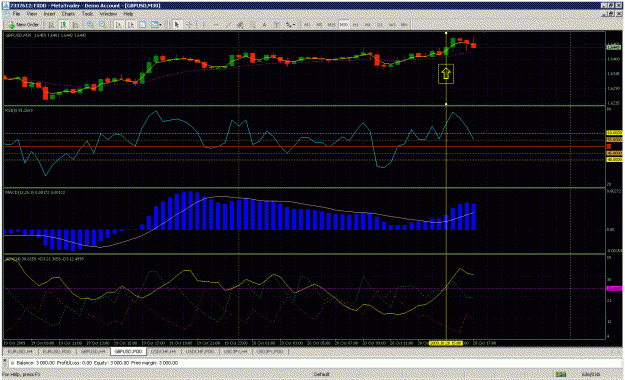Select the active GBPUSD,M30 chart tab
The width and height of the screenshot is (625, 380).
pyautogui.click(x=128, y=352)
